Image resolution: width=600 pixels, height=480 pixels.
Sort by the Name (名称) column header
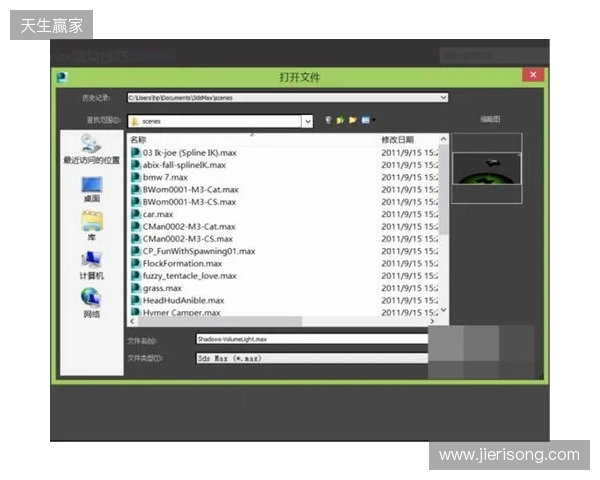point(250,140)
